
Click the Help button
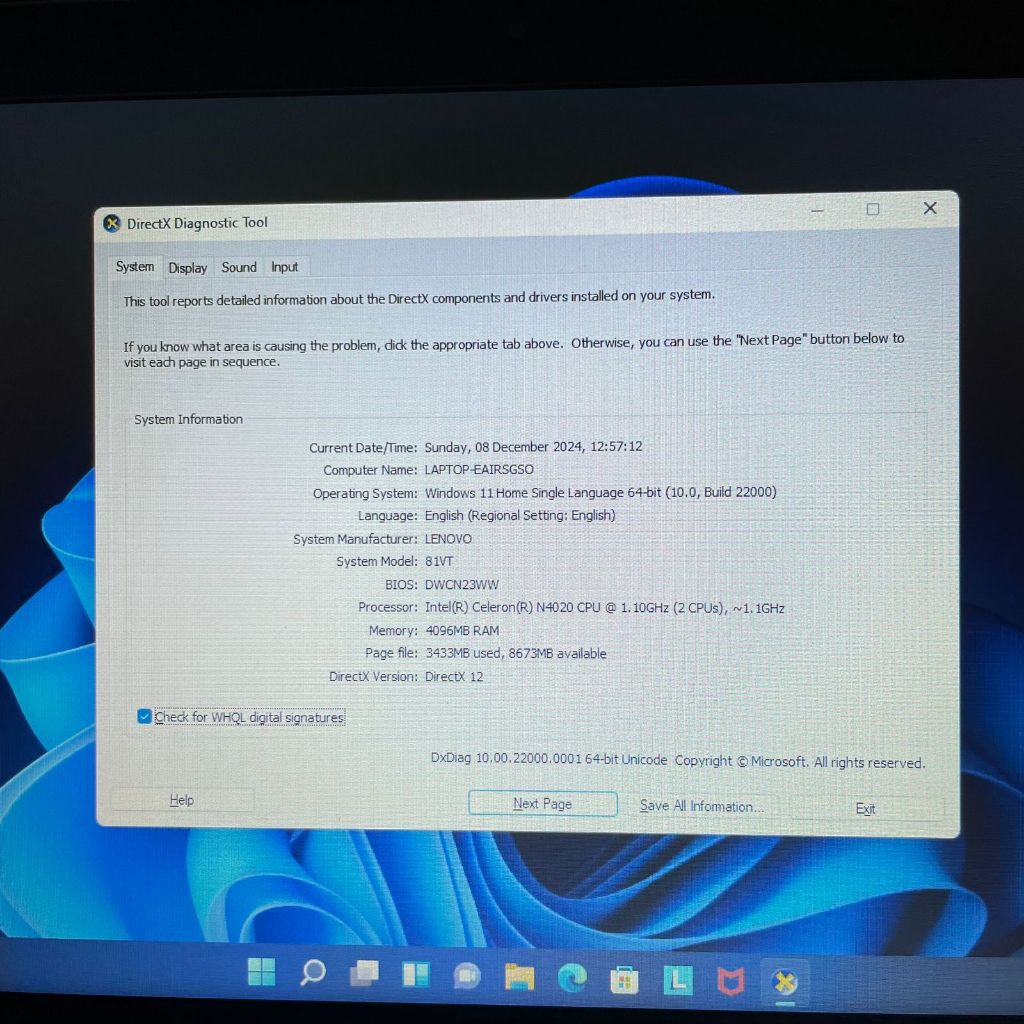pos(182,800)
